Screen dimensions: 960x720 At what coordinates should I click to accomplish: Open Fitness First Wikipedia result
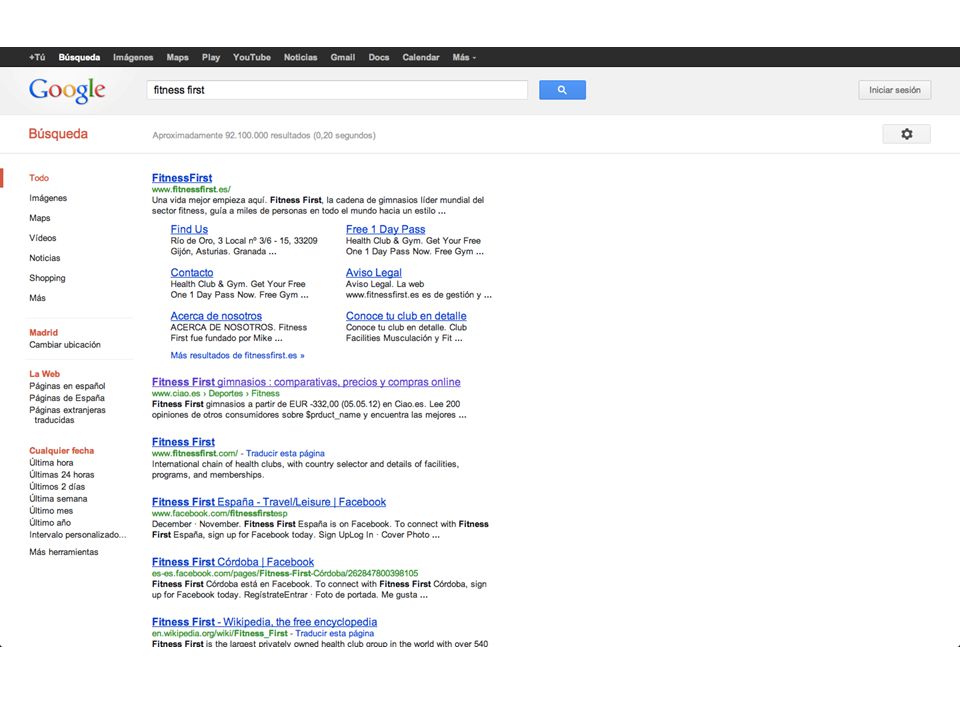click(x=264, y=622)
